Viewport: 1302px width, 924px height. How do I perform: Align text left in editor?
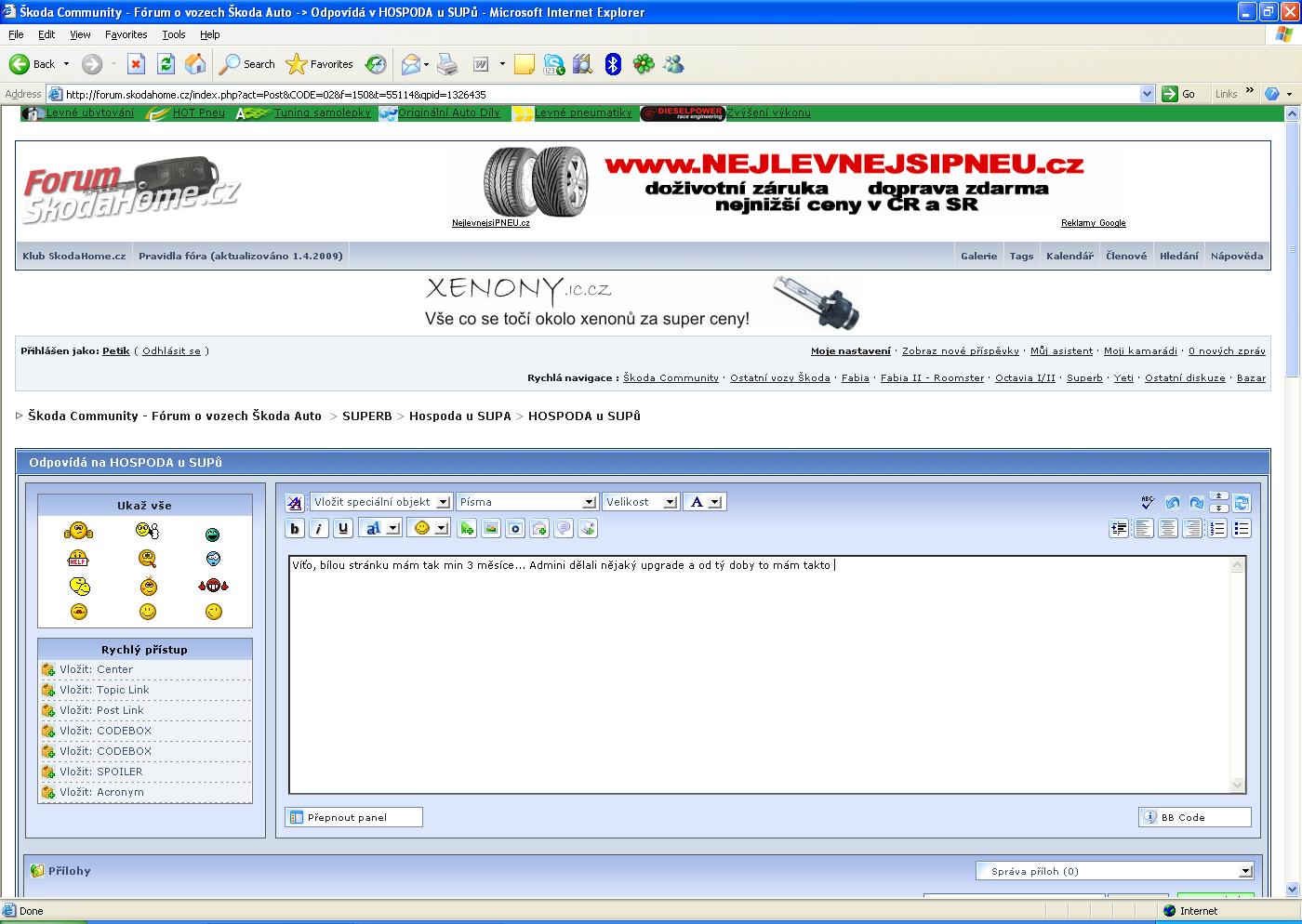[x=1143, y=529]
